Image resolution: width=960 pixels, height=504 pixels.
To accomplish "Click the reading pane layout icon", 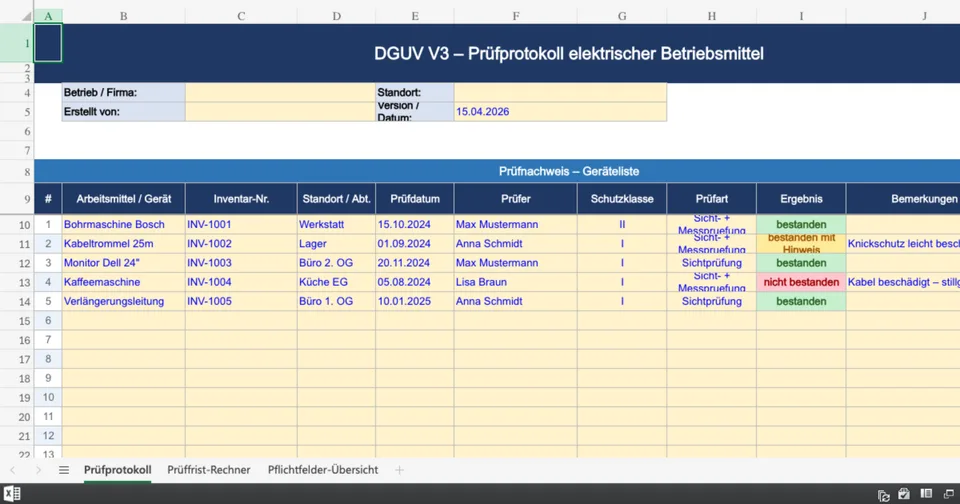I will (x=926, y=494).
